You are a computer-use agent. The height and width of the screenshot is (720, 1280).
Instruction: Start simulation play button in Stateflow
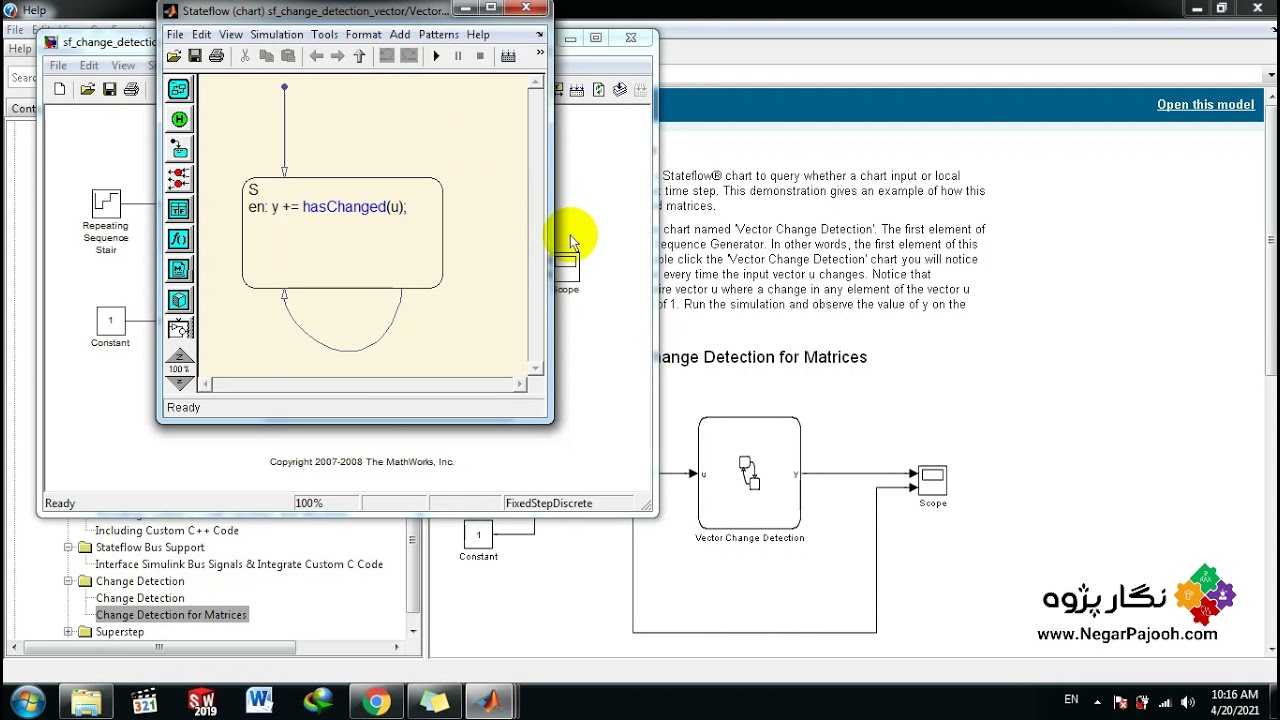point(436,56)
